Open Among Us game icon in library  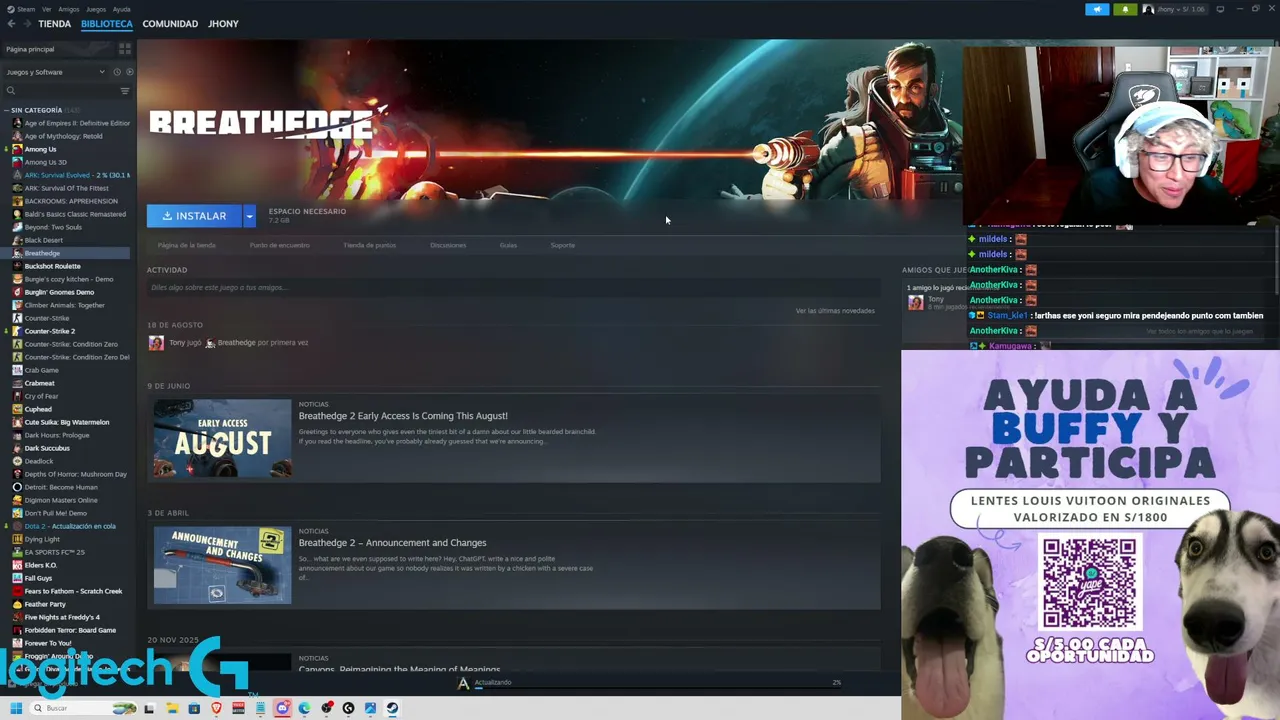click(x=17, y=149)
